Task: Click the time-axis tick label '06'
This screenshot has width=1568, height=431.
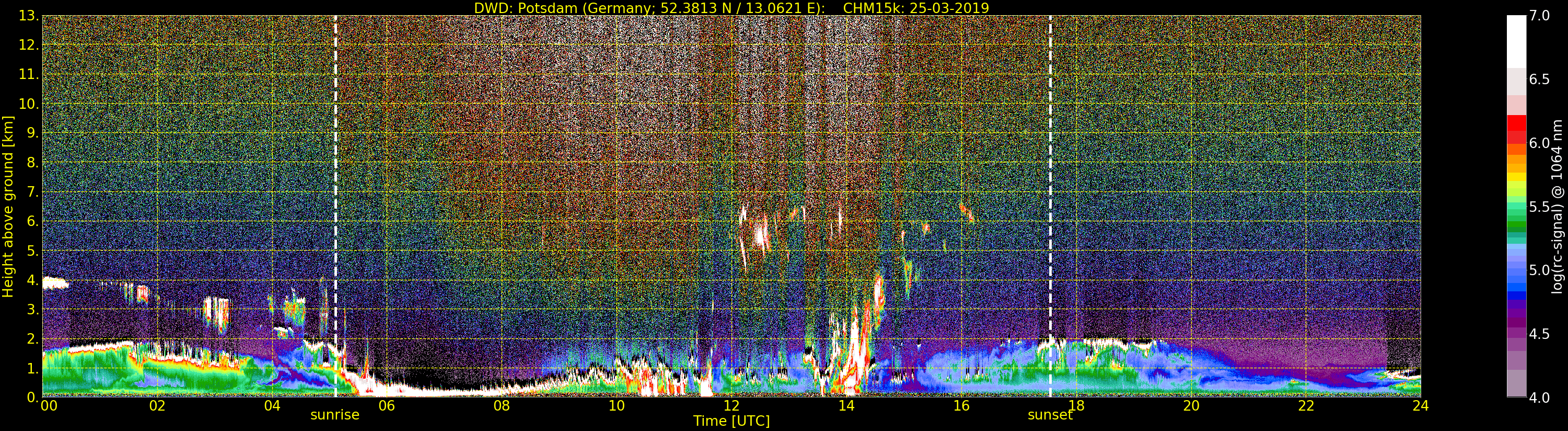Action: click(x=387, y=405)
